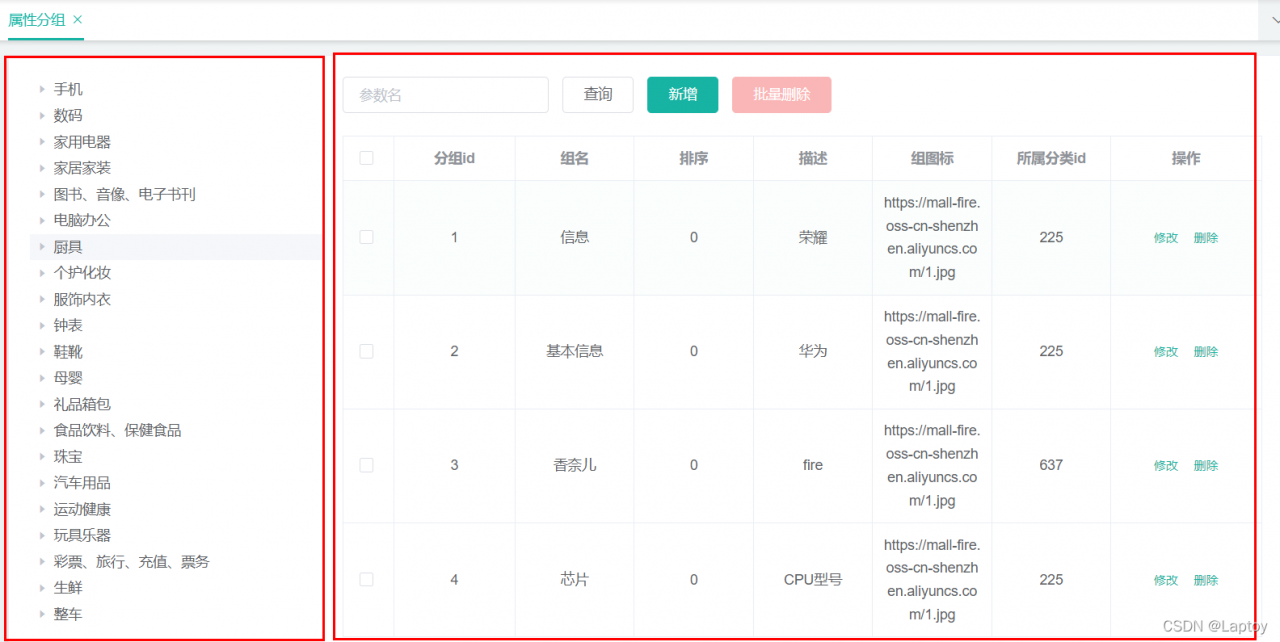Click 修改 in the 基本信息 row
Screen dimensions: 1280x642
pos(1166,352)
